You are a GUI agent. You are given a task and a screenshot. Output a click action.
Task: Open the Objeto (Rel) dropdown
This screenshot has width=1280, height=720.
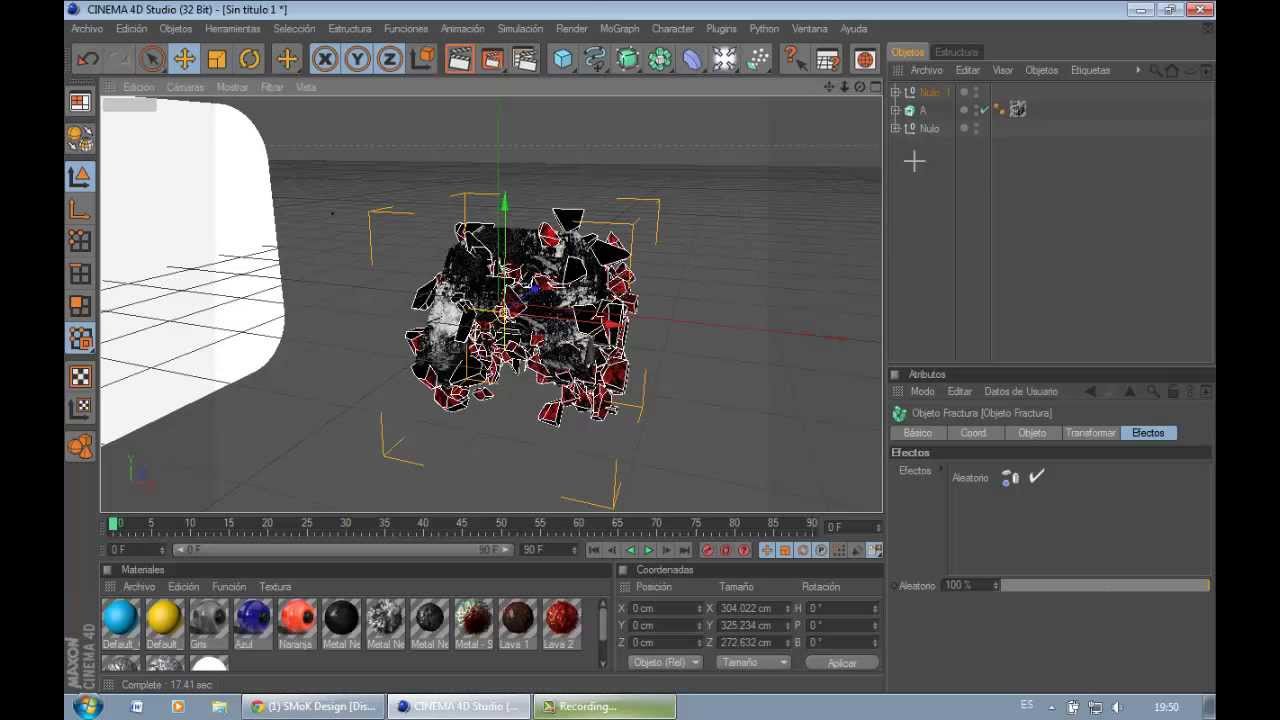665,662
